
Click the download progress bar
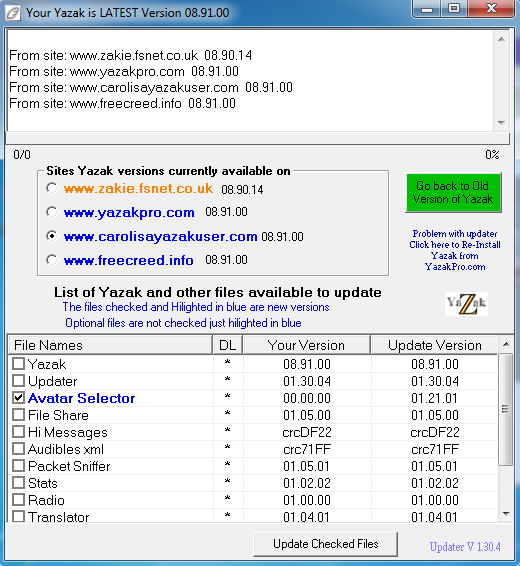click(257, 138)
